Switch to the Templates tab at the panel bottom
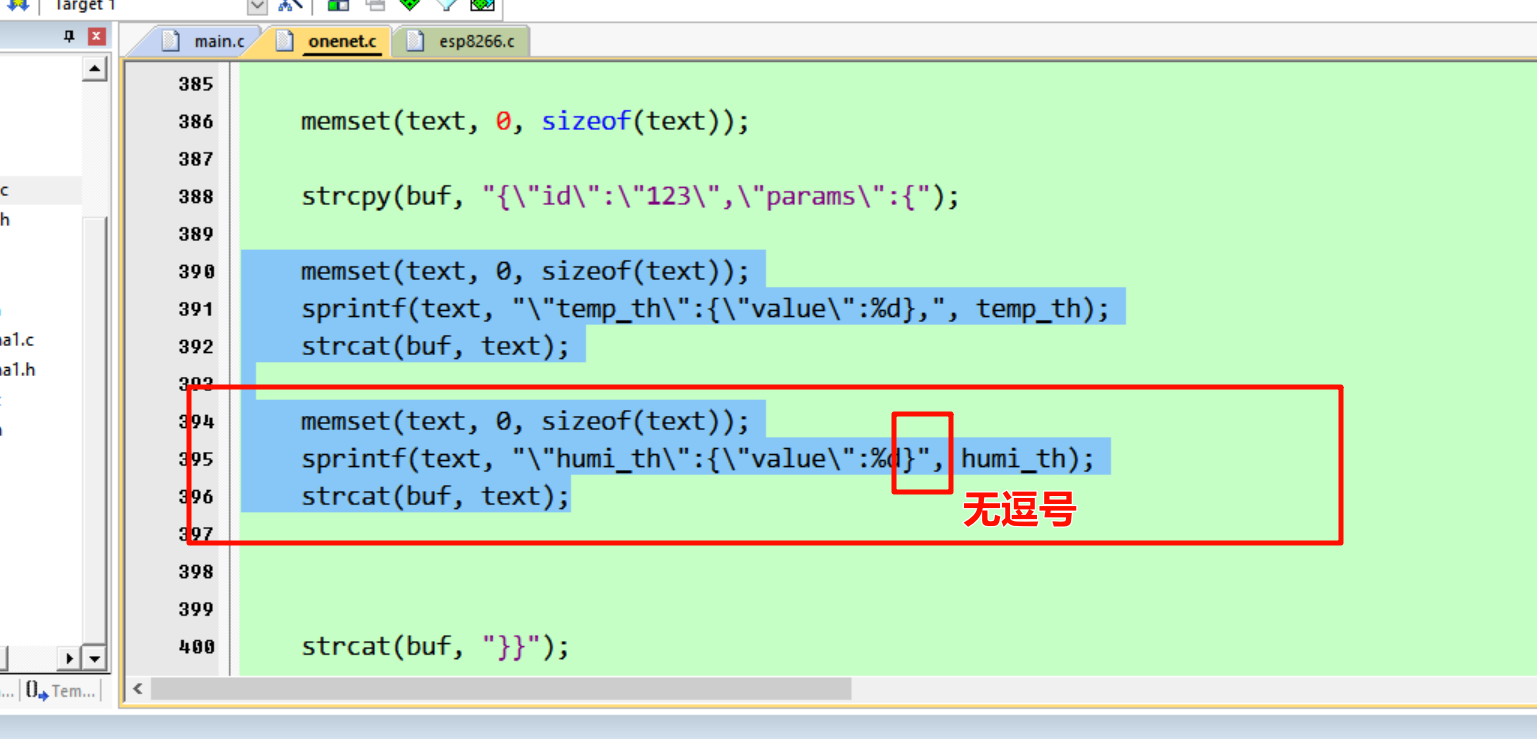Viewport: 1537px width, 739px height. 61,690
